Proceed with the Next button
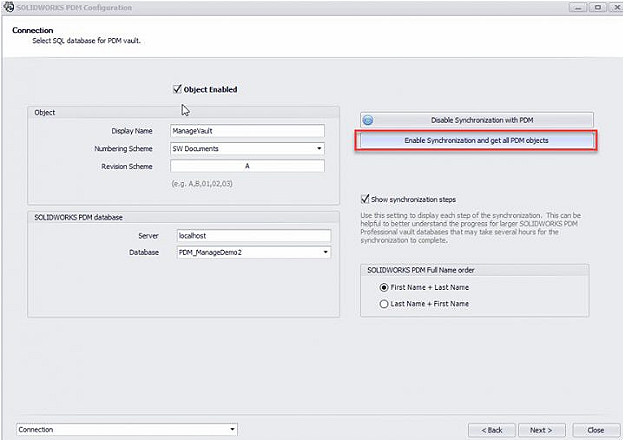 (x=541, y=430)
